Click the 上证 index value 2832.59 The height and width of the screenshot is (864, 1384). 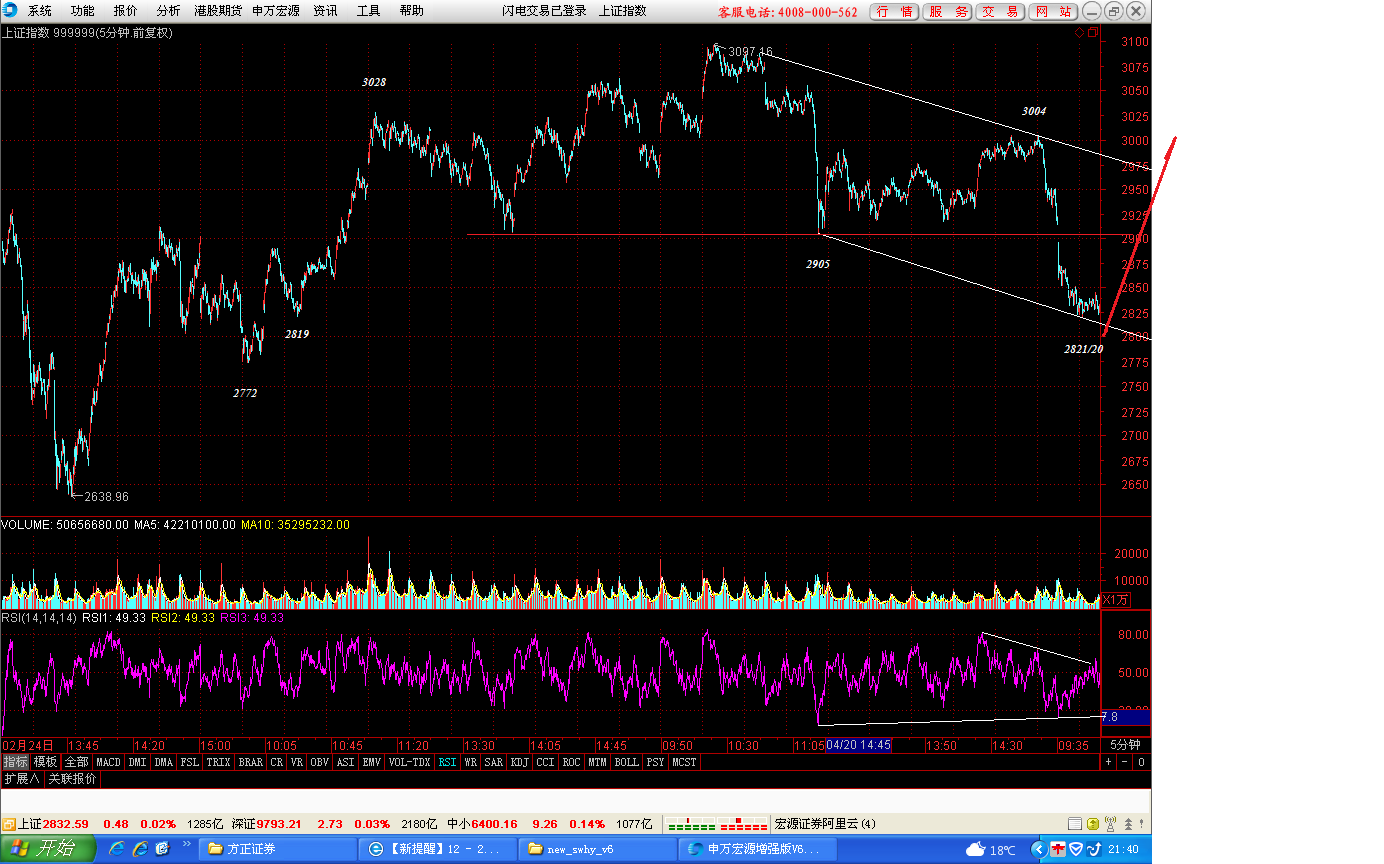(x=66, y=824)
